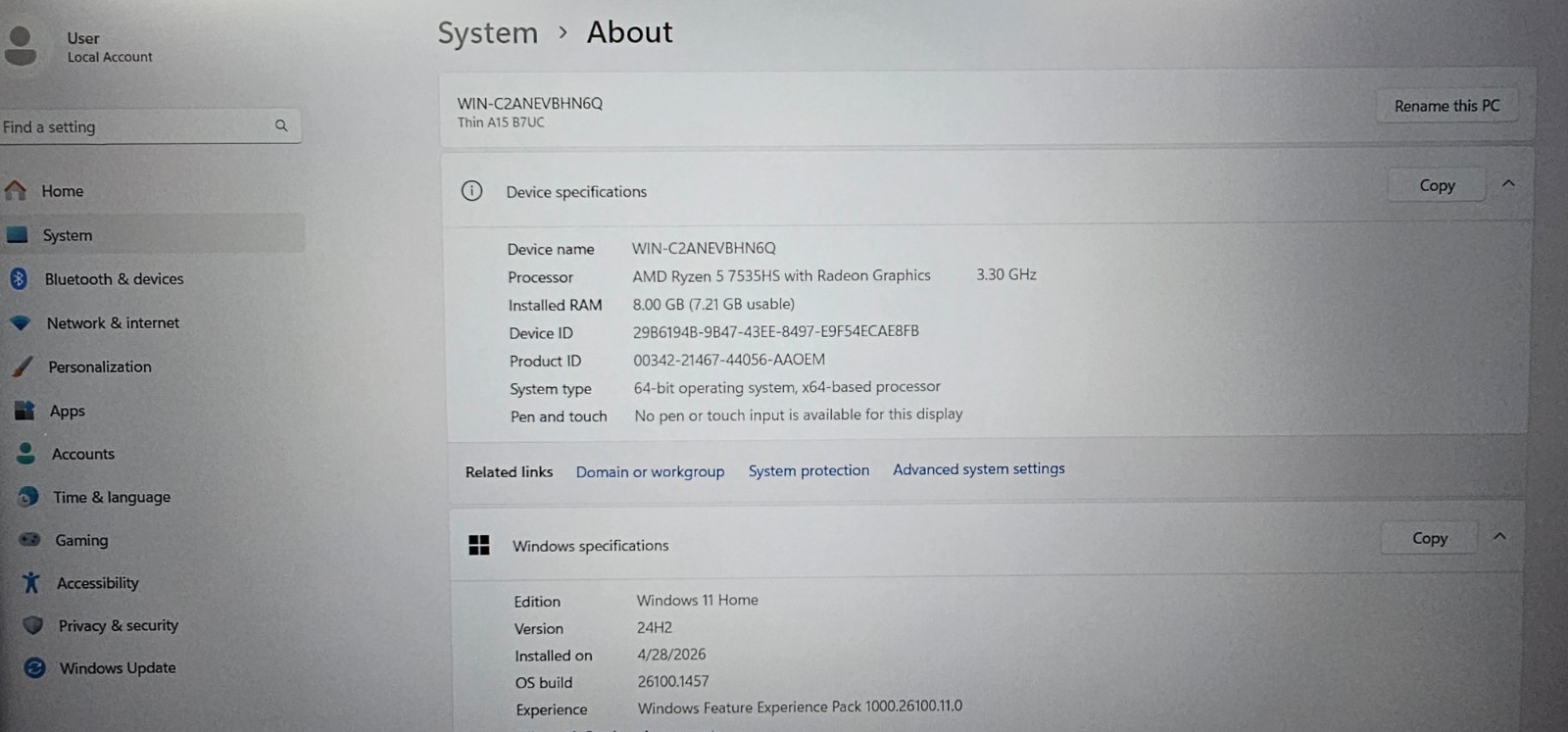Click the 64-bit operating system text

(x=786, y=387)
